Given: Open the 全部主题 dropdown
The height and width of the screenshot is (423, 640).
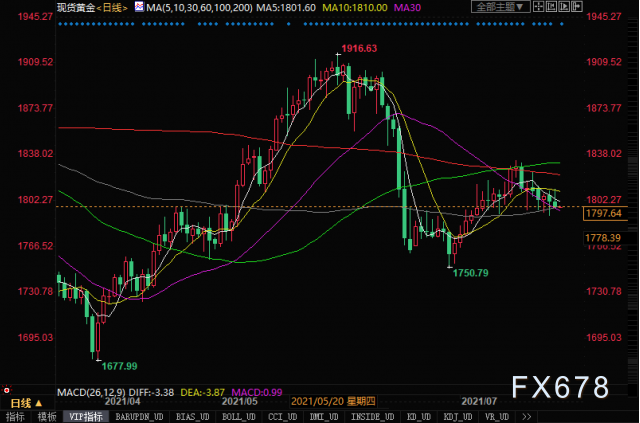Looking at the screenshot, I should (501, 7).
